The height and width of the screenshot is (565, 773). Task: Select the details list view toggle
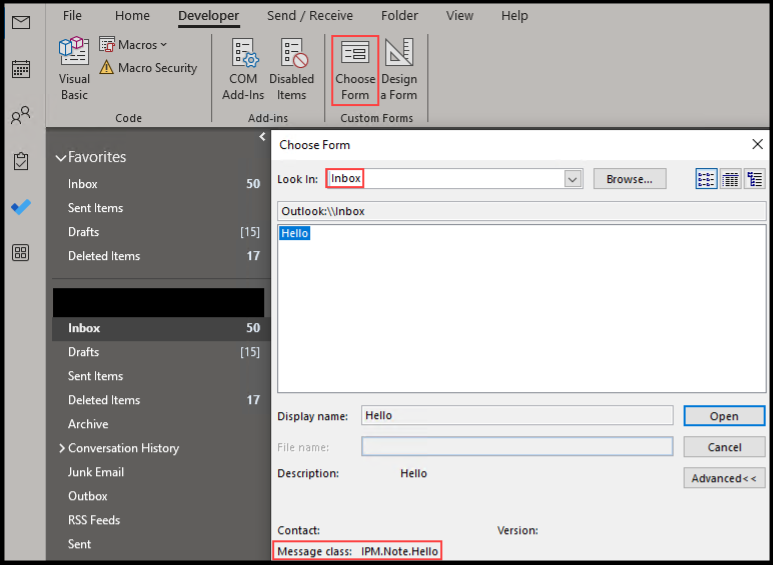pyautogui.click(x=731, y=179)
